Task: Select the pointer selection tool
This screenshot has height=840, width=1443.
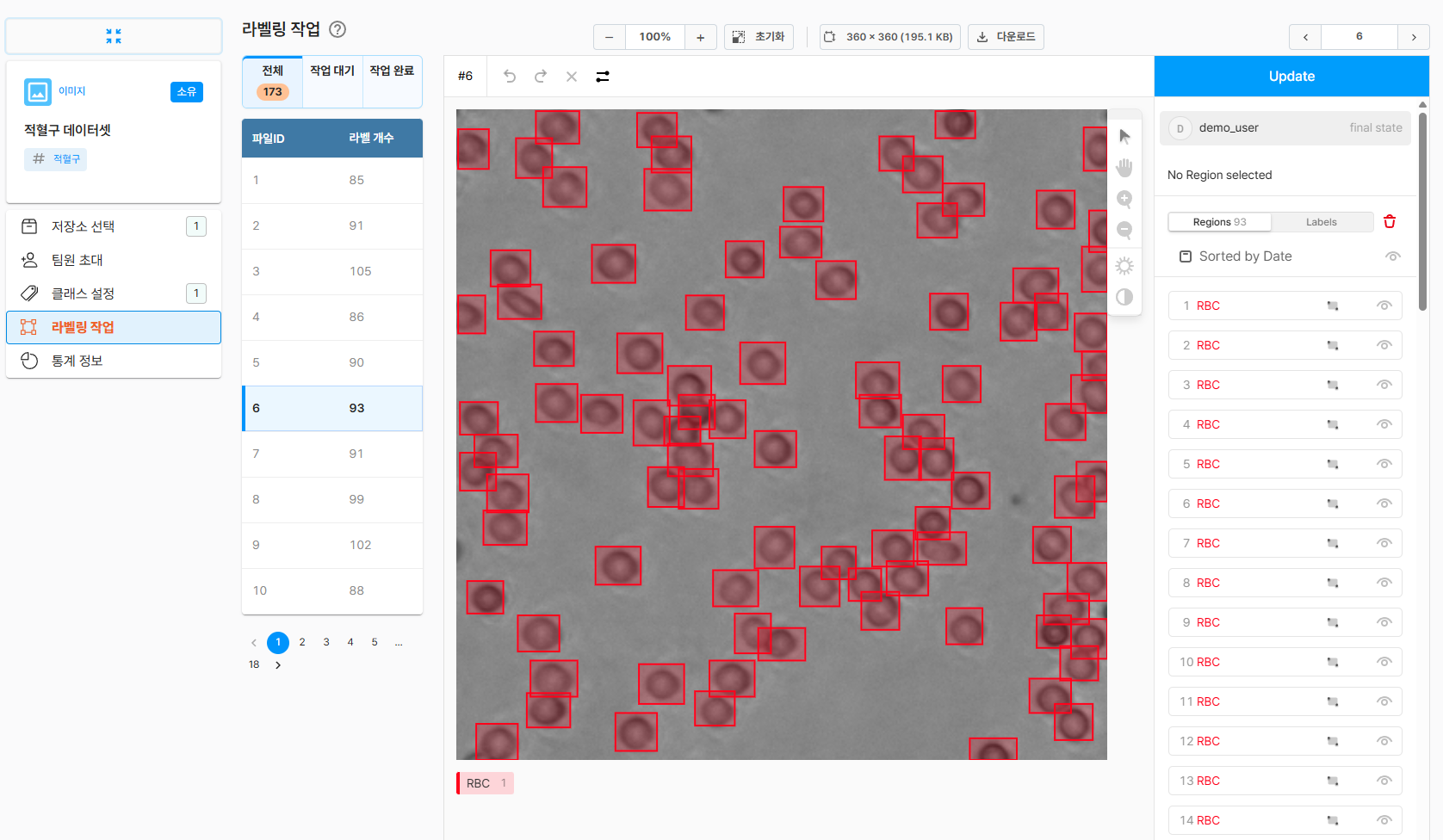Action: pos(1124,135)
